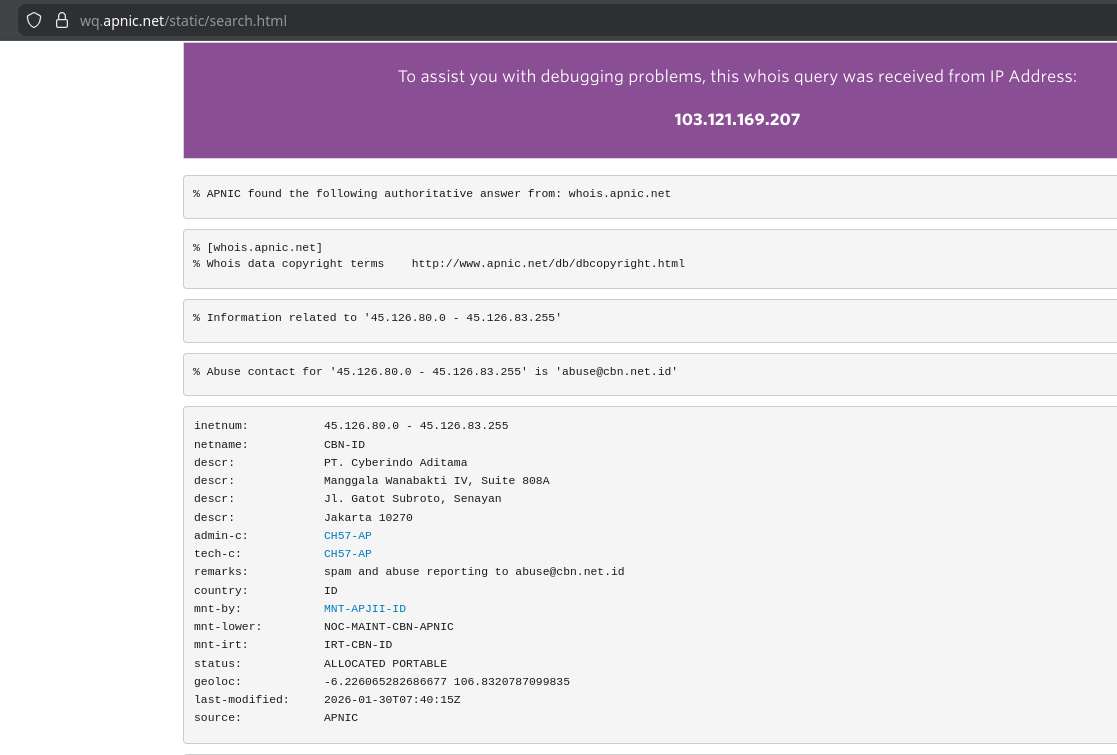Click the authoritative answer from whois.apnic.net line
Image resolution: width=1117 pixels, height=755 pixels.
point(432,193)
